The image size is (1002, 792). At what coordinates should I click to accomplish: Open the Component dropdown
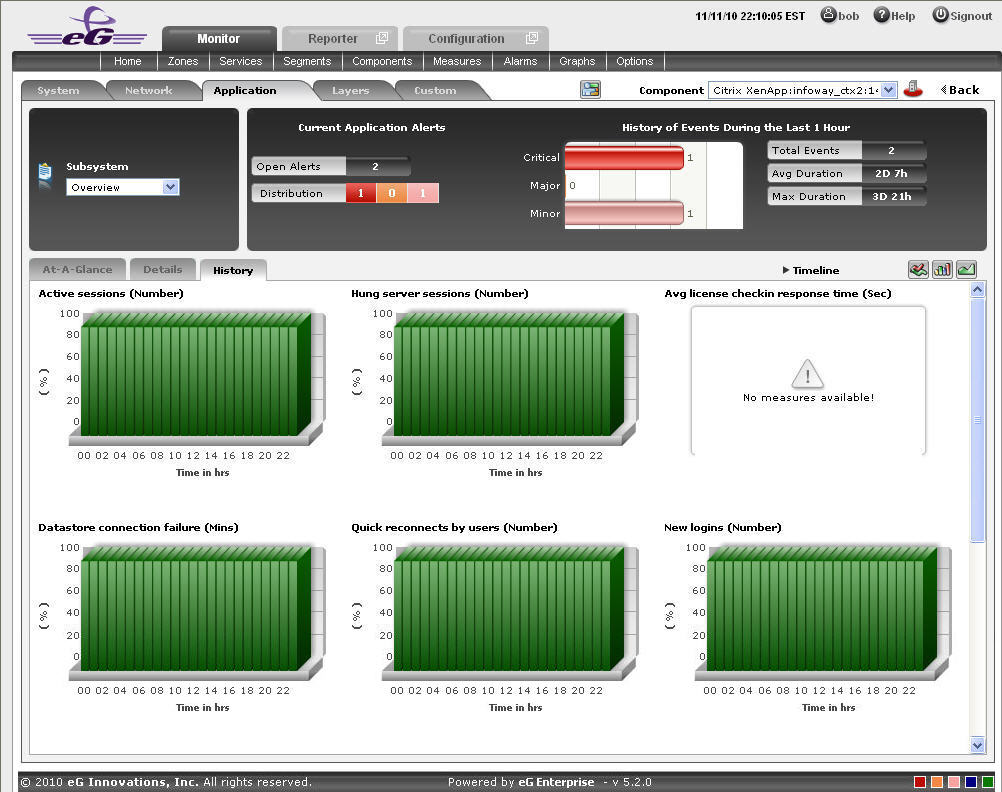pos(888,90)
